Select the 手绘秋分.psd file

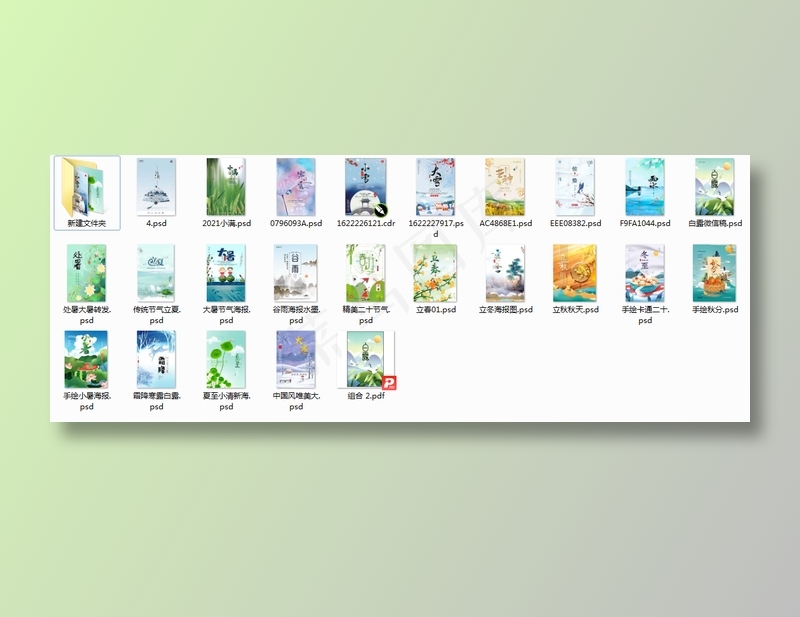pyautogui.click(x=715, y=273)
